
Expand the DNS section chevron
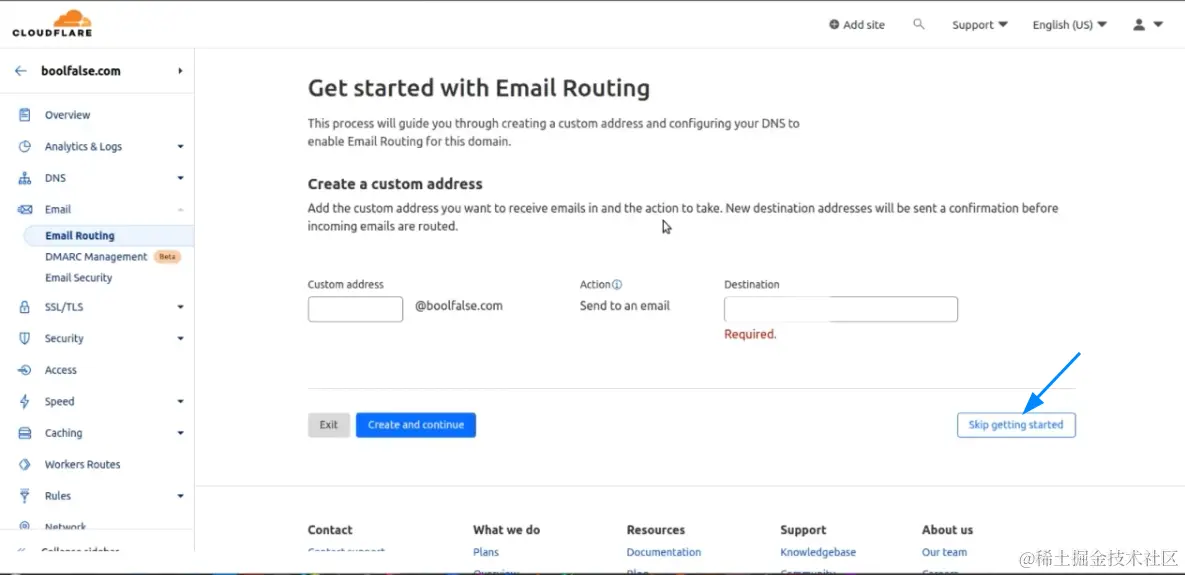click(181, 178)
